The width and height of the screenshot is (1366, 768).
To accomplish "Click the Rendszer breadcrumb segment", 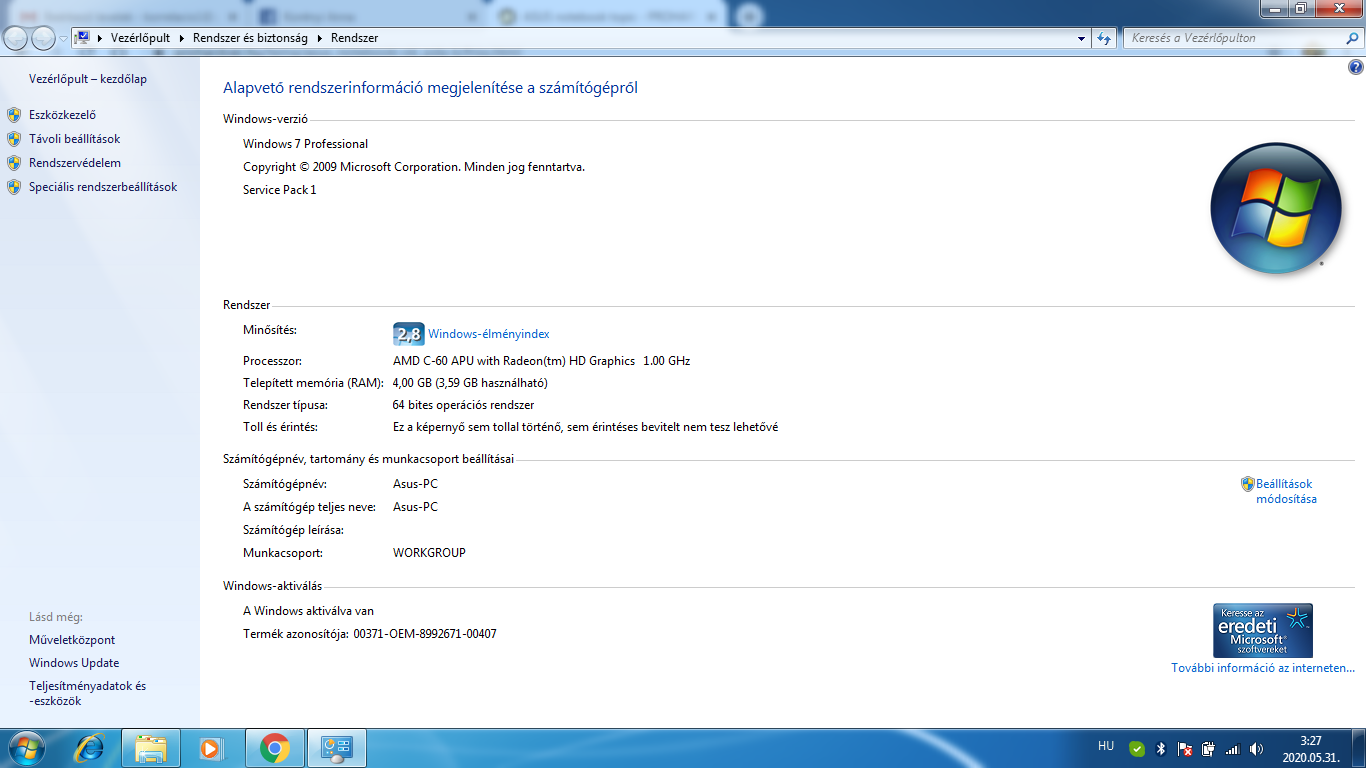I will pos(354,38).
